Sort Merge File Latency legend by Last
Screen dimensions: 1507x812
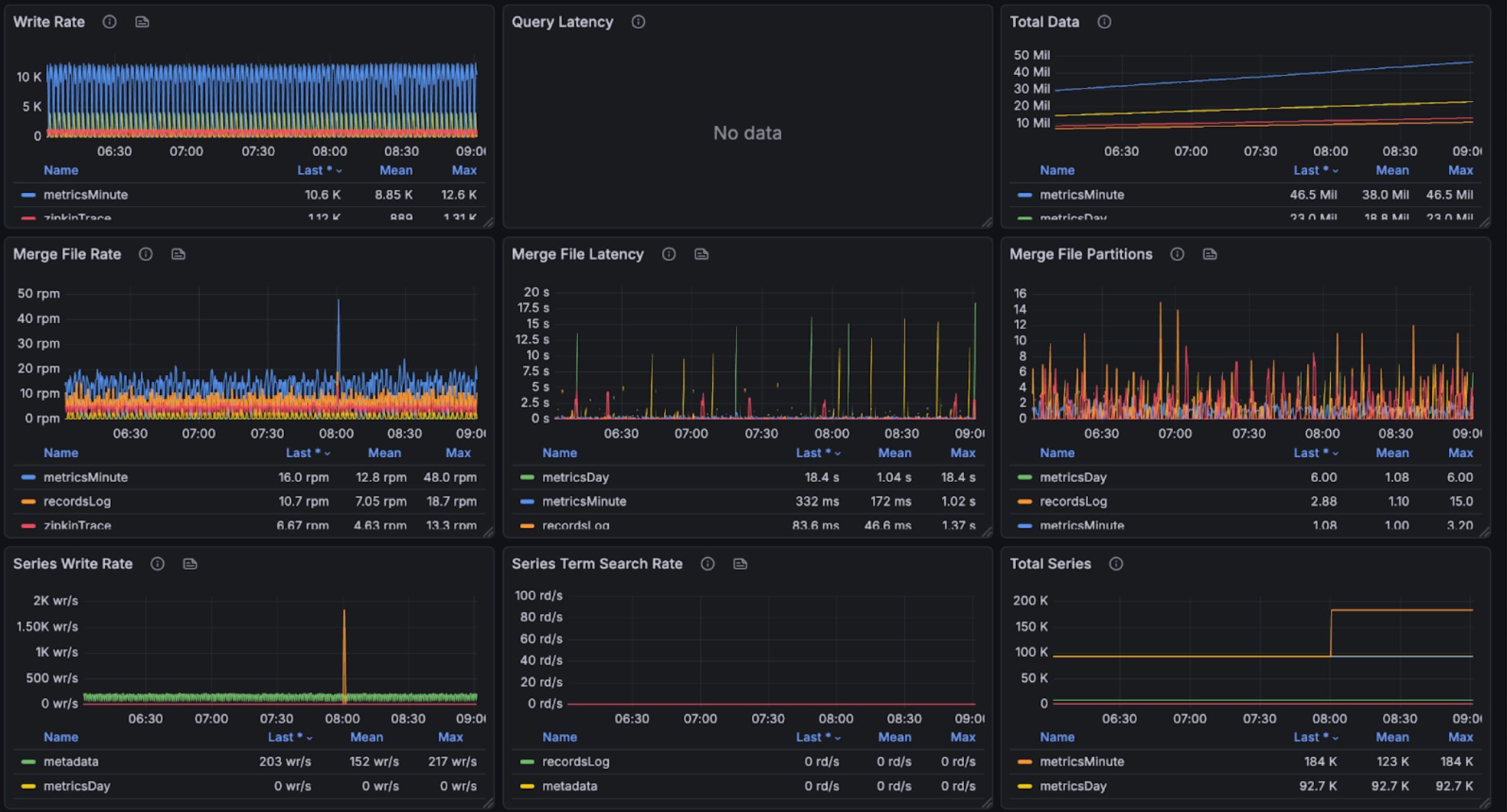pyautogui.click(x=812, y=453)
